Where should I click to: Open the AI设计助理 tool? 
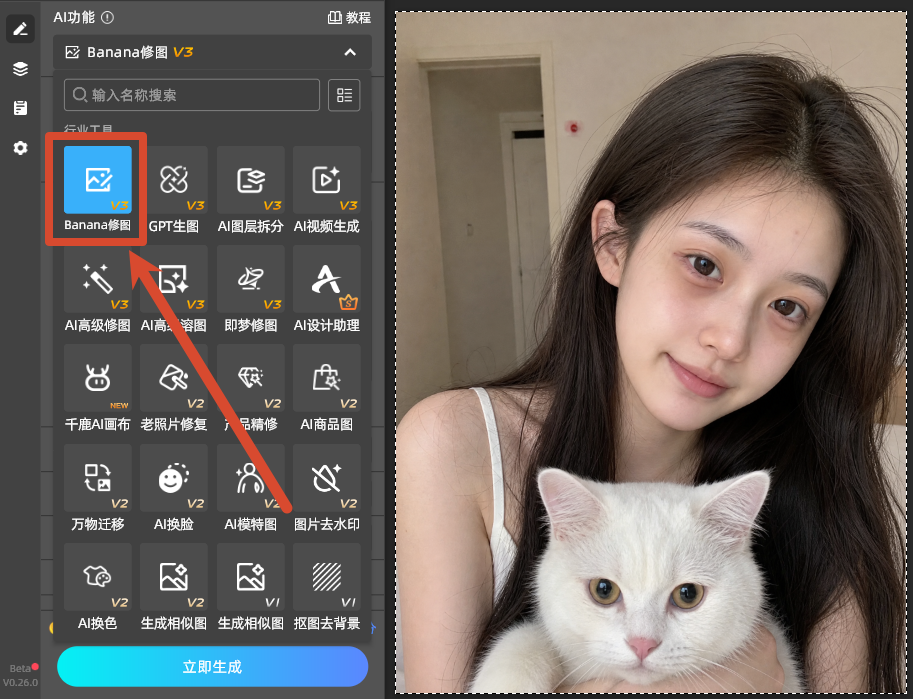[x=327, y=279]
